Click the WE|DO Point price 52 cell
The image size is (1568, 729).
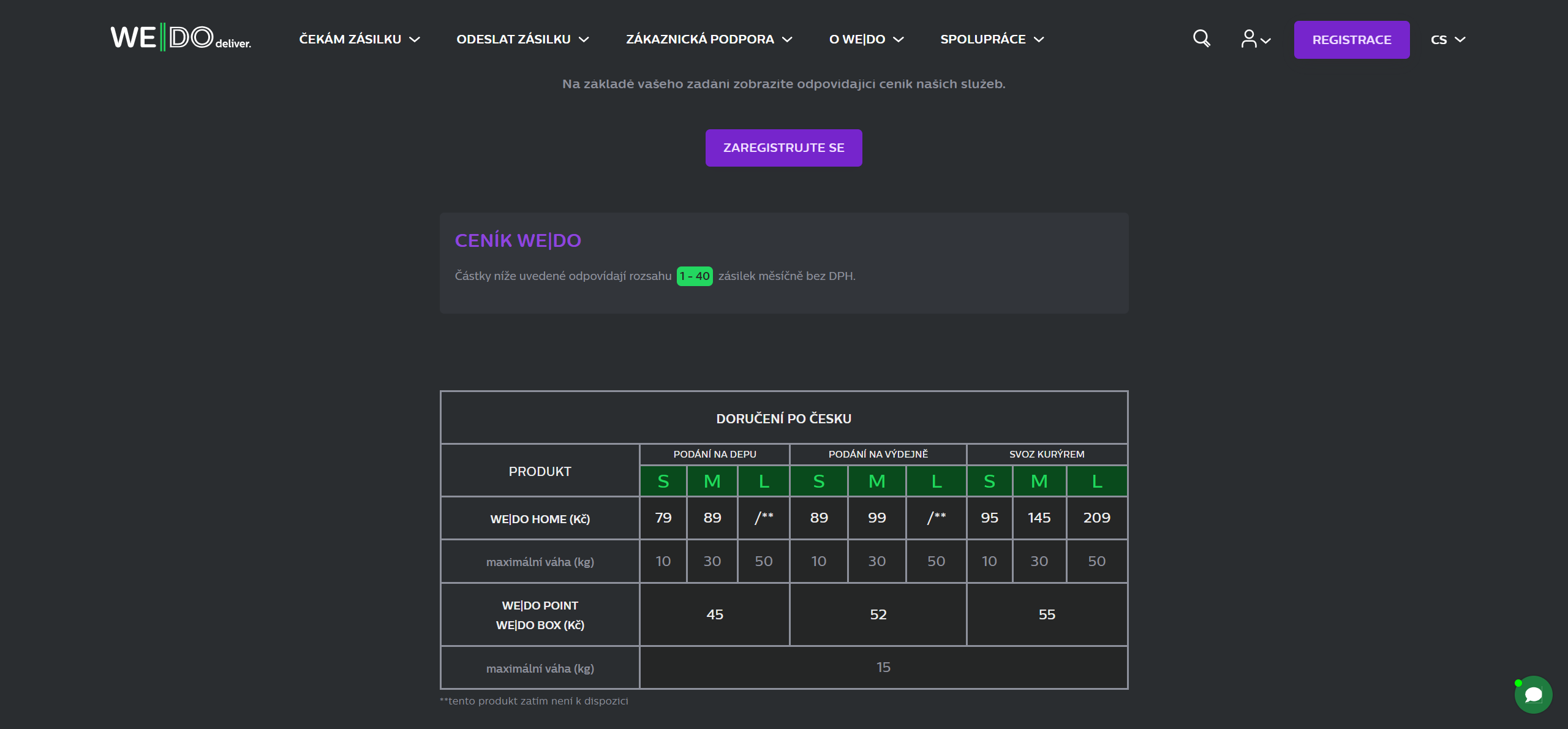[x=878, y=614]
